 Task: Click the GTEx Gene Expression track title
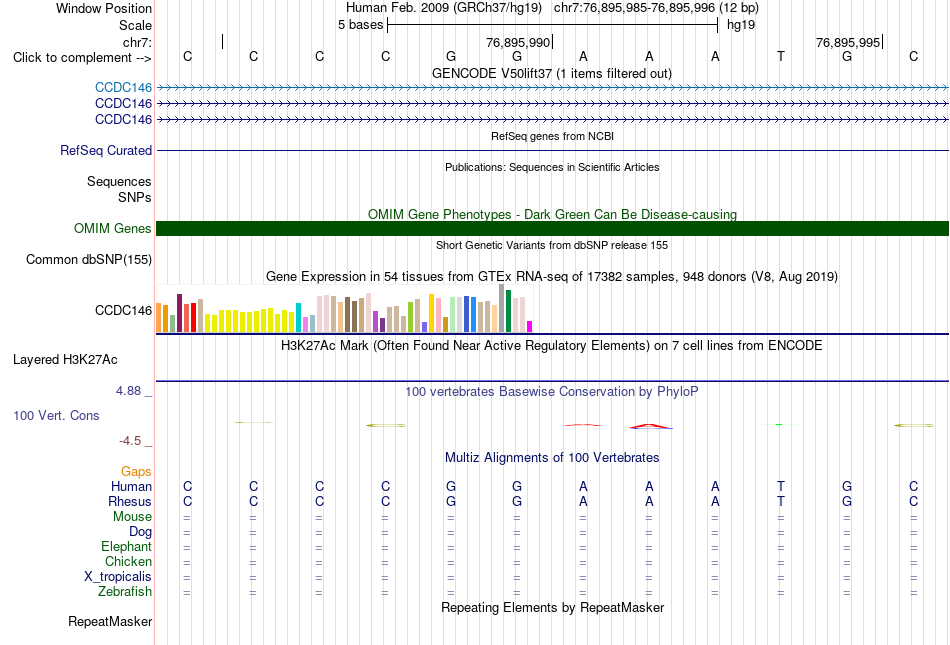tap(552, 277)
